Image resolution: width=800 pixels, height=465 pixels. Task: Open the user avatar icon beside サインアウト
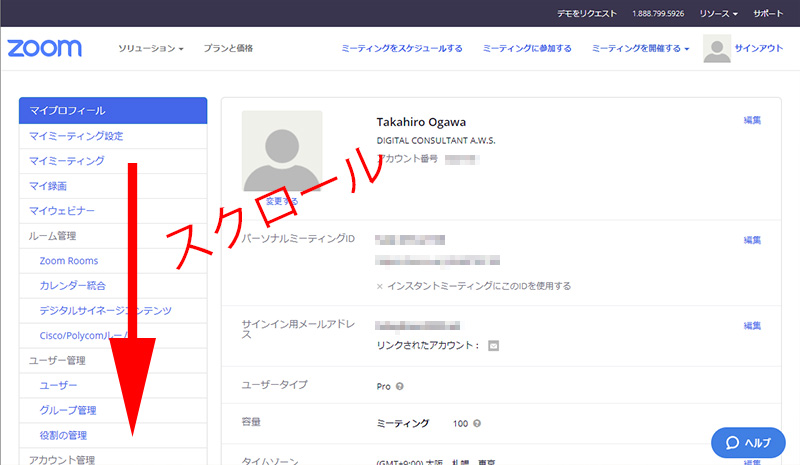tap(717, 49)
